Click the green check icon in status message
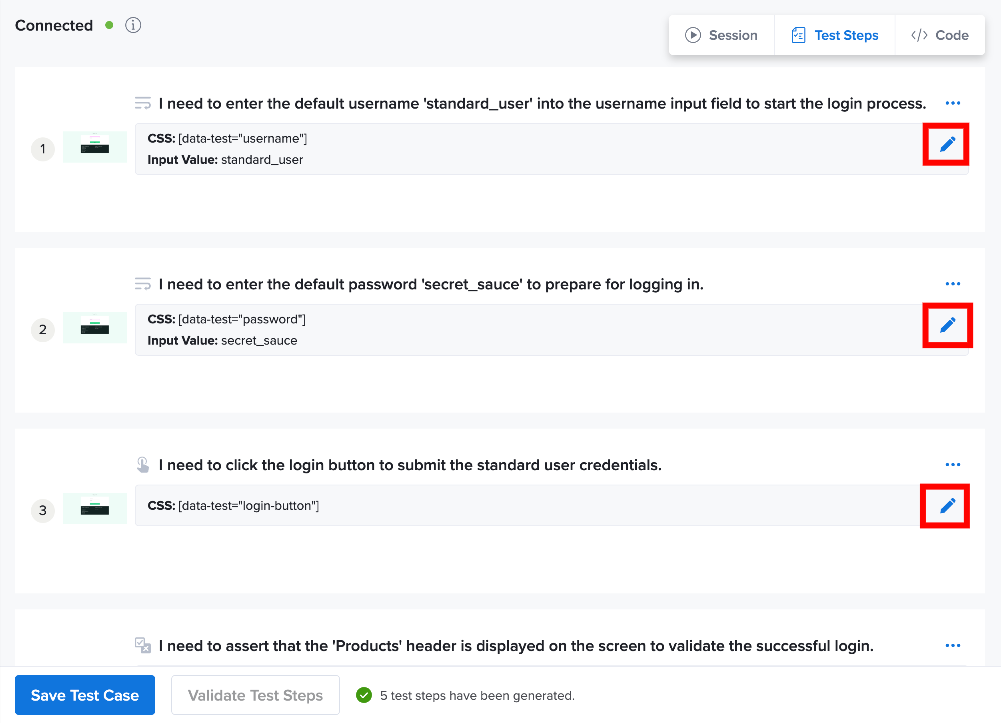 point(364,695)
